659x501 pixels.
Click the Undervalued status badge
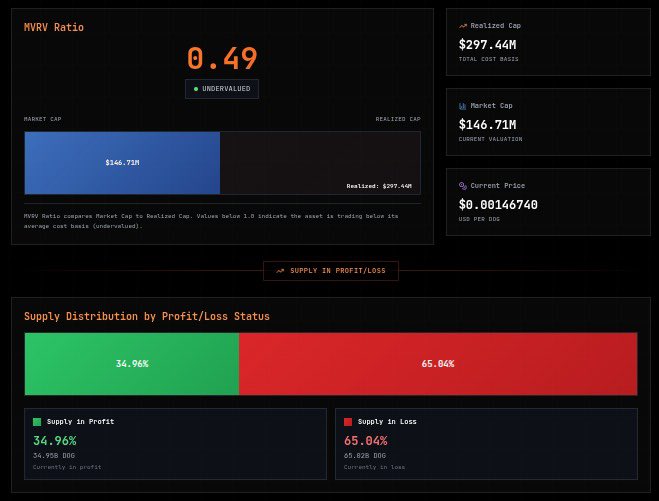(x=222, y=89)
